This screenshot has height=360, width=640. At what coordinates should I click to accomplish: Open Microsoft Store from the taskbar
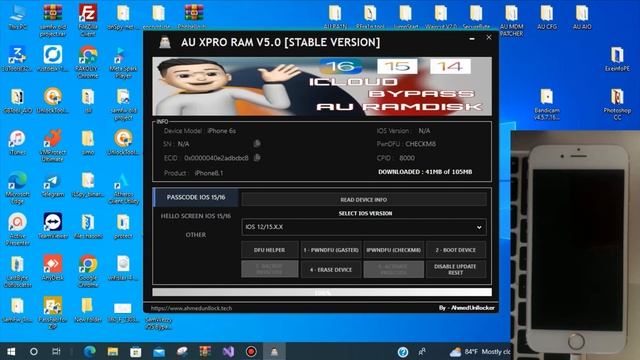(136, 351)
